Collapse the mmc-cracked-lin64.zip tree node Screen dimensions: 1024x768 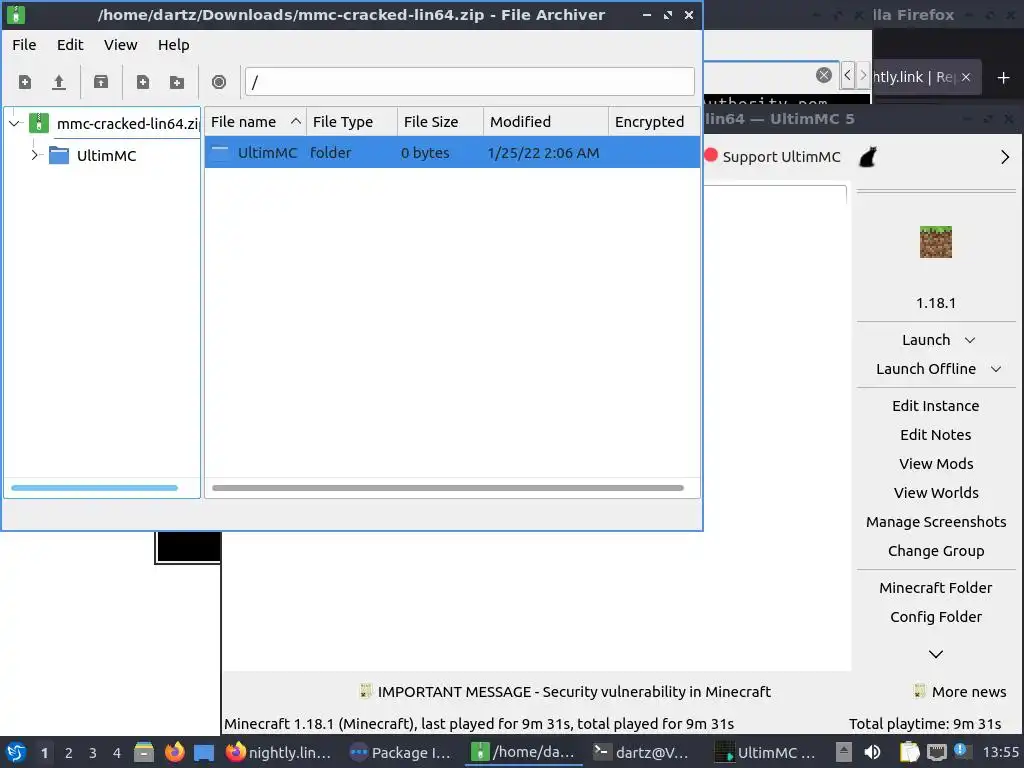(x=14, y=123)
